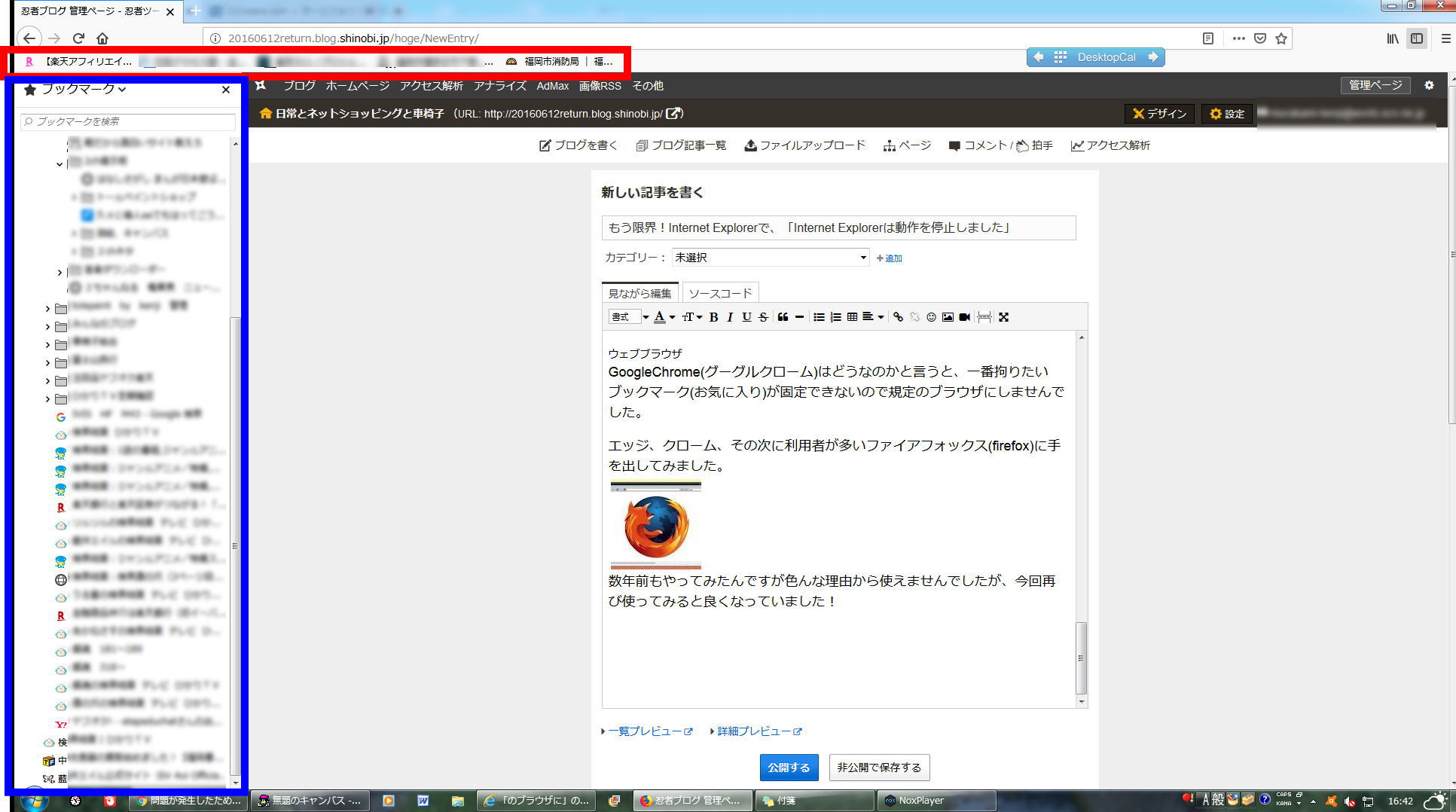This screenshot has width=1456, height=812.
Task: Insert a blockquote in the editor
Action: coord(783,317)
